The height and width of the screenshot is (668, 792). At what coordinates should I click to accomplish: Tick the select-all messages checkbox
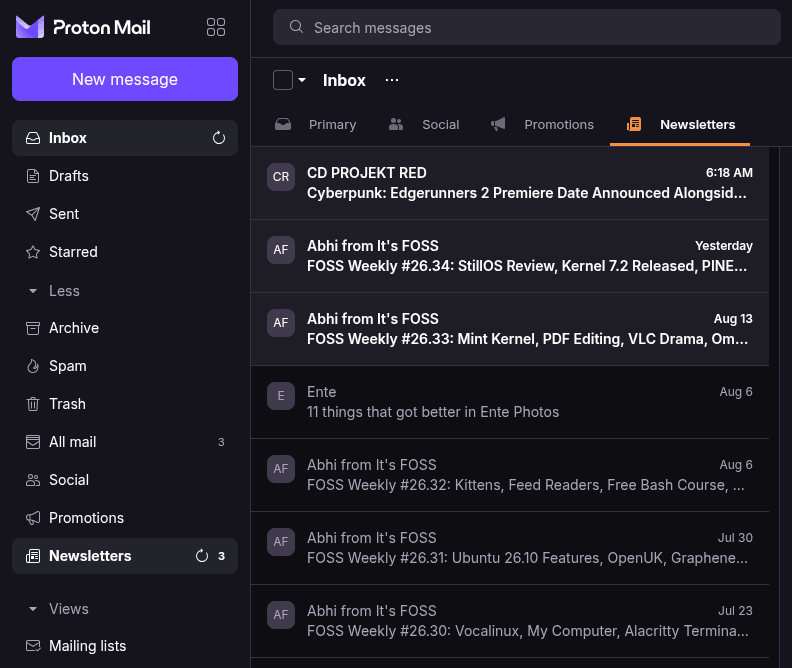pyautogui.click(x=282, y=80)
